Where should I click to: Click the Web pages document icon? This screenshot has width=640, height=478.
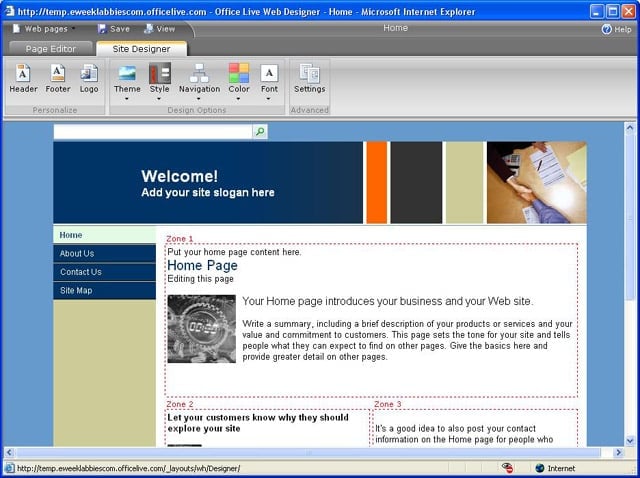16,29
